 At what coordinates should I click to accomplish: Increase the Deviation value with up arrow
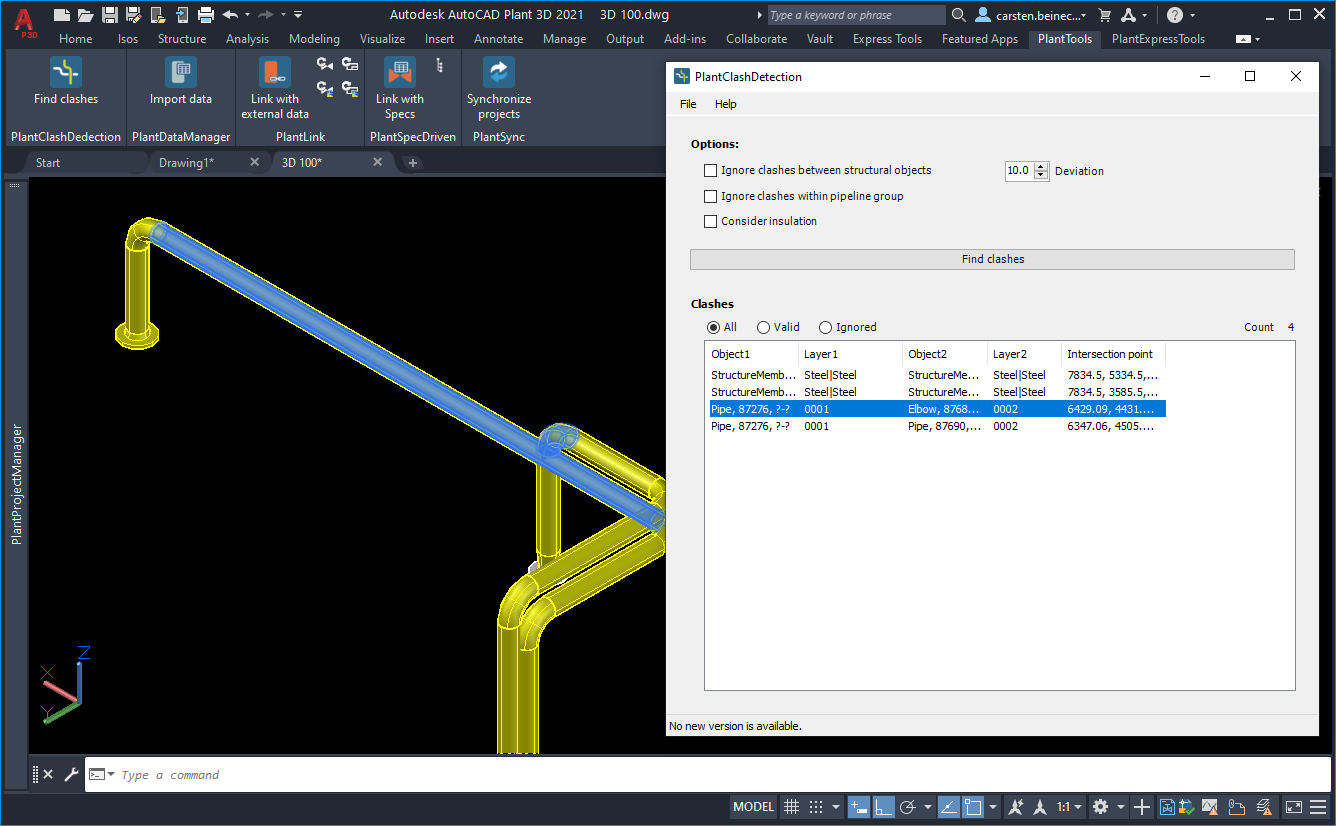click(x=1041, y=167)
